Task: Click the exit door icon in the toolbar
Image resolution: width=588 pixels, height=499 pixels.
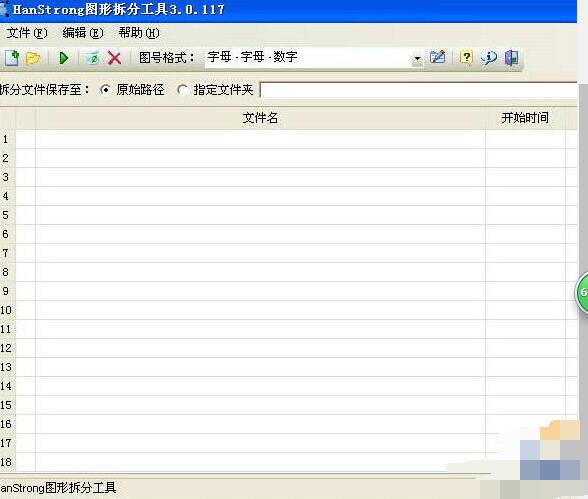Action: [512, 58]
